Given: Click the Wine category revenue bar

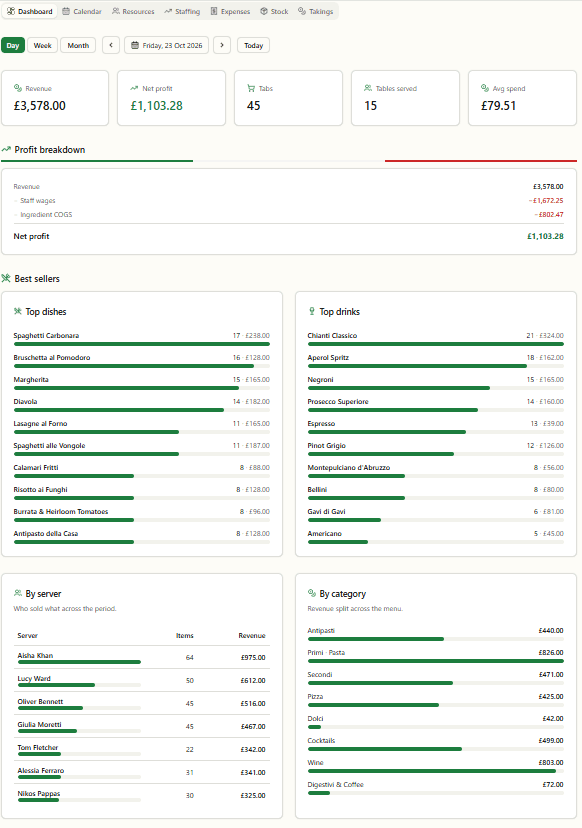Looking at the screenshot, I should [x=436, y=771].
